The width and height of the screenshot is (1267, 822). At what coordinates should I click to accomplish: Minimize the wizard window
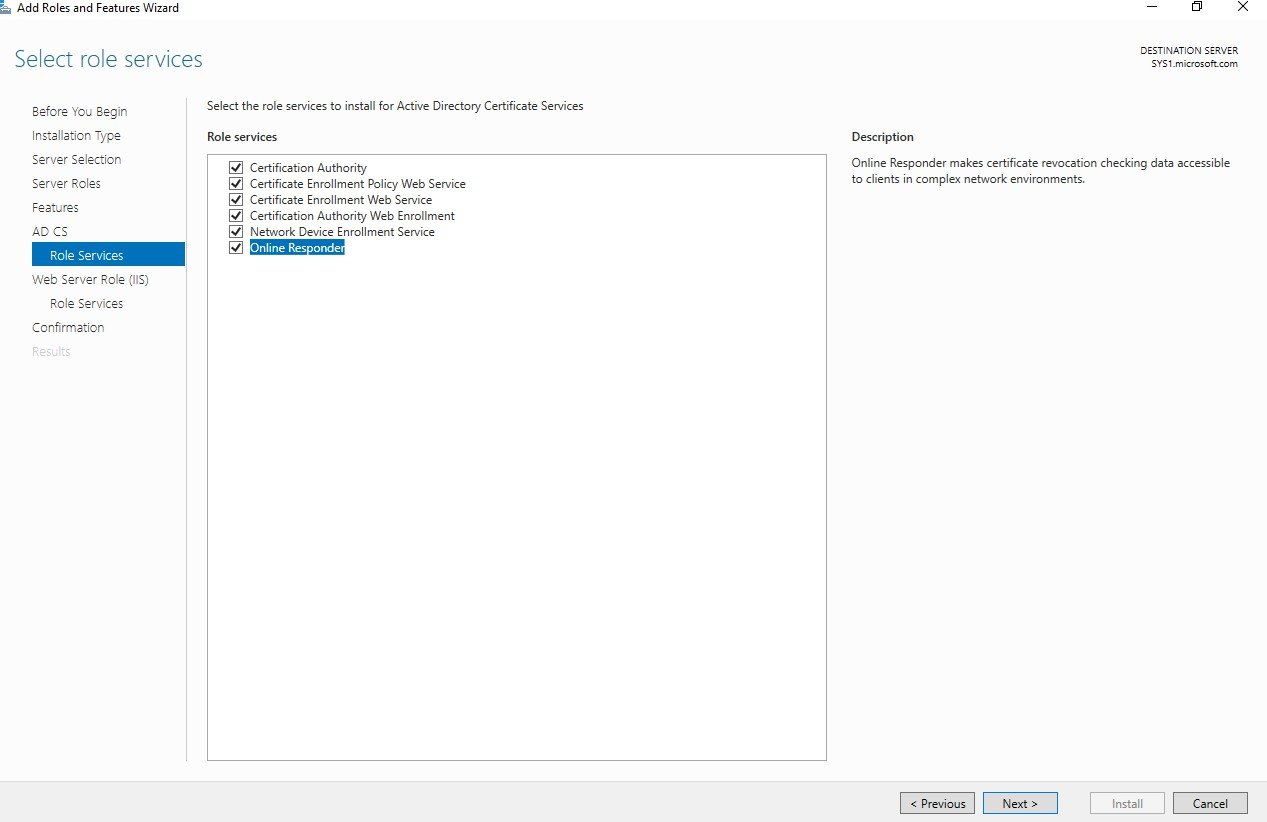coord(1150,7)
